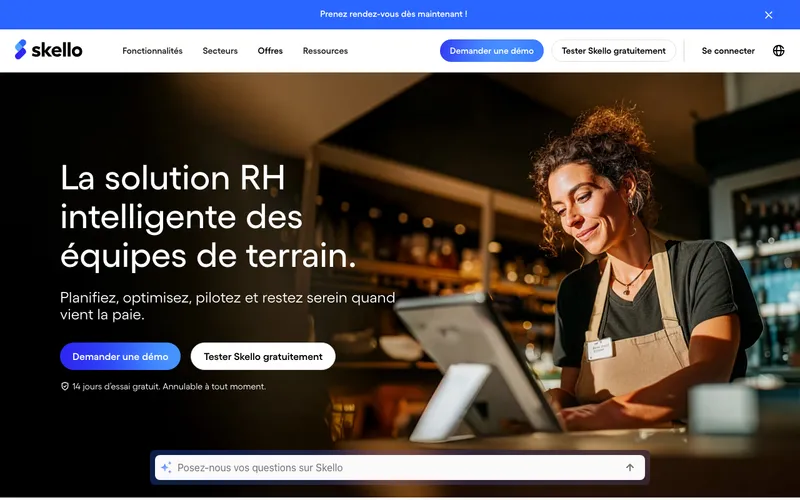Click hero Tester Skello gratuitement button
The width and height of the screenshot is (800, 500).
(x=263, y=356)
